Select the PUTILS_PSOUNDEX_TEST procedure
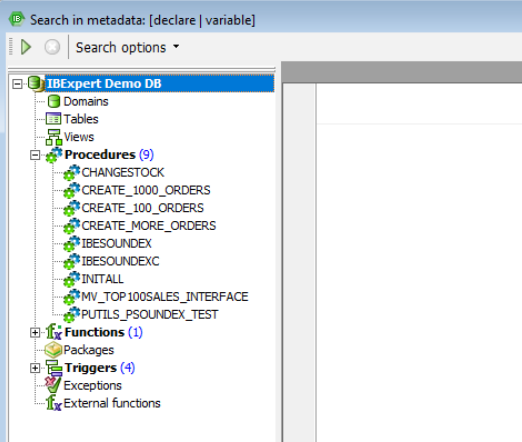 (x=150, y=314)
